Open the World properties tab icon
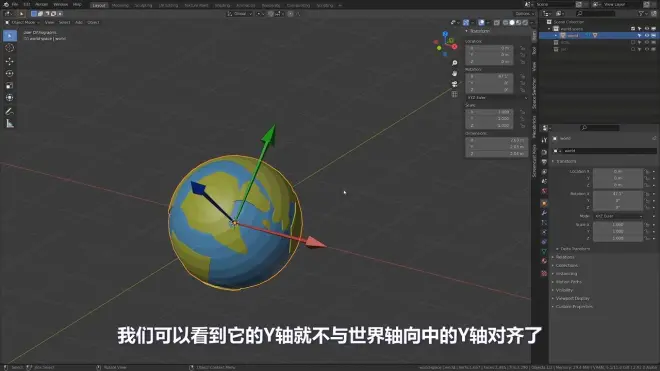This screenshot has width=660, height=371. click(544, 191)
